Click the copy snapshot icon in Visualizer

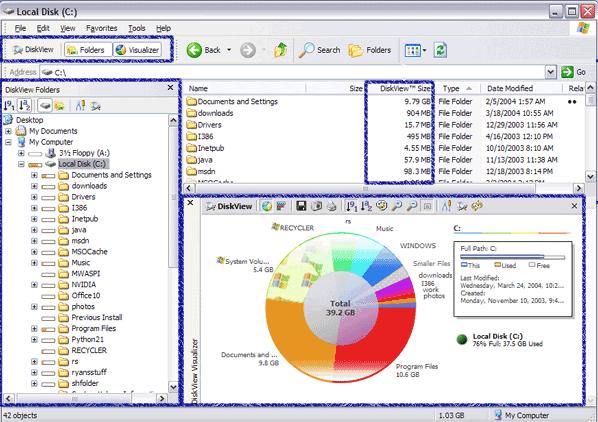pyautogui.click(x=317, y=206)
